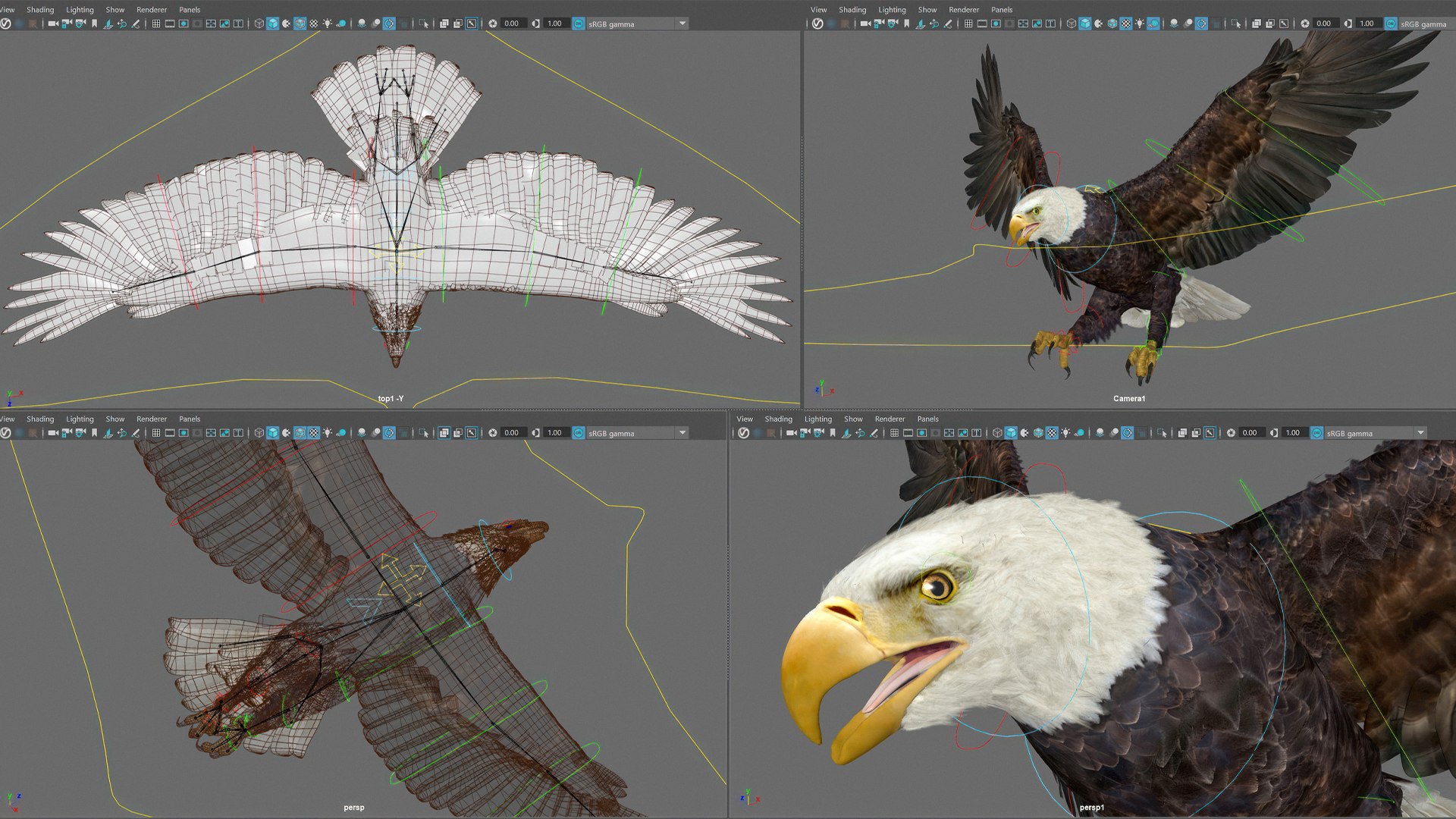Enable smooth shading in Camera1 toolbar
This screenshot has width=1456, height=819.
click(x=1085, y=24)
